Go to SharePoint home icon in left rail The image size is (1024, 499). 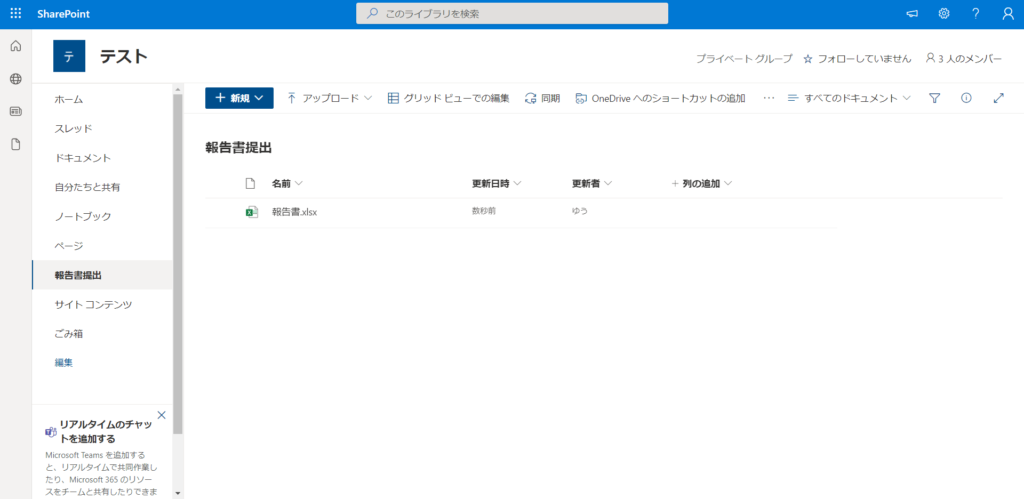click(16, 46)
